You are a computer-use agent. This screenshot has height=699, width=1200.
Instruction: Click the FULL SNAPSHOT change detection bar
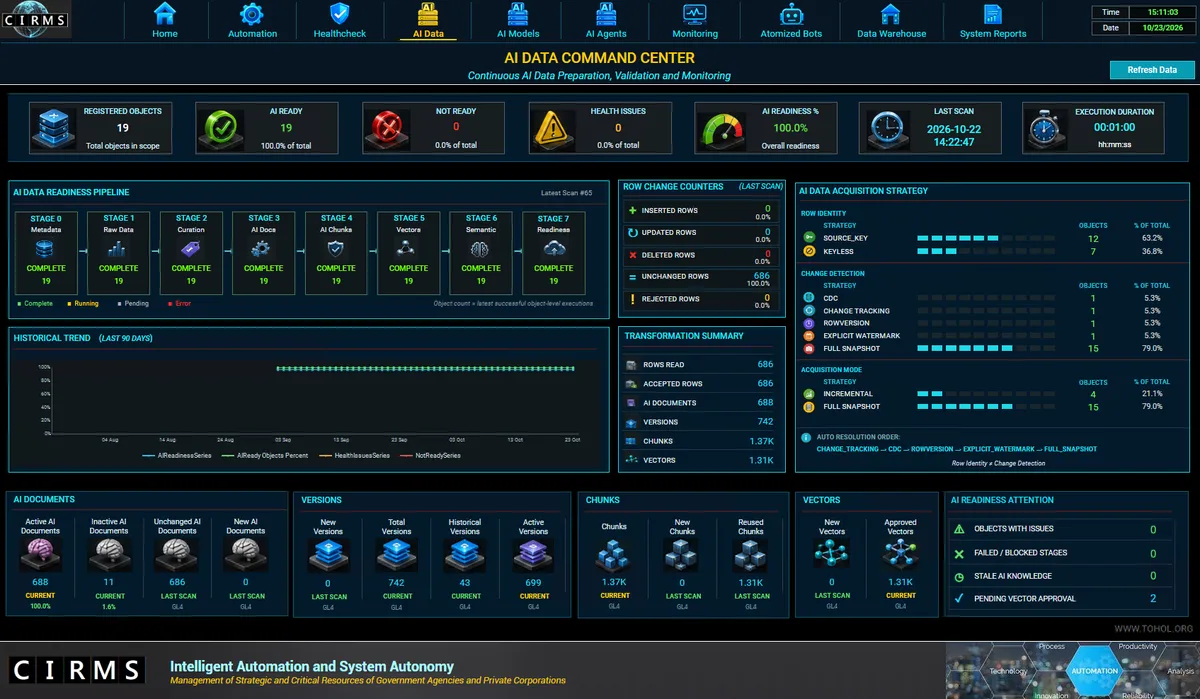click(x=985, y=348)
